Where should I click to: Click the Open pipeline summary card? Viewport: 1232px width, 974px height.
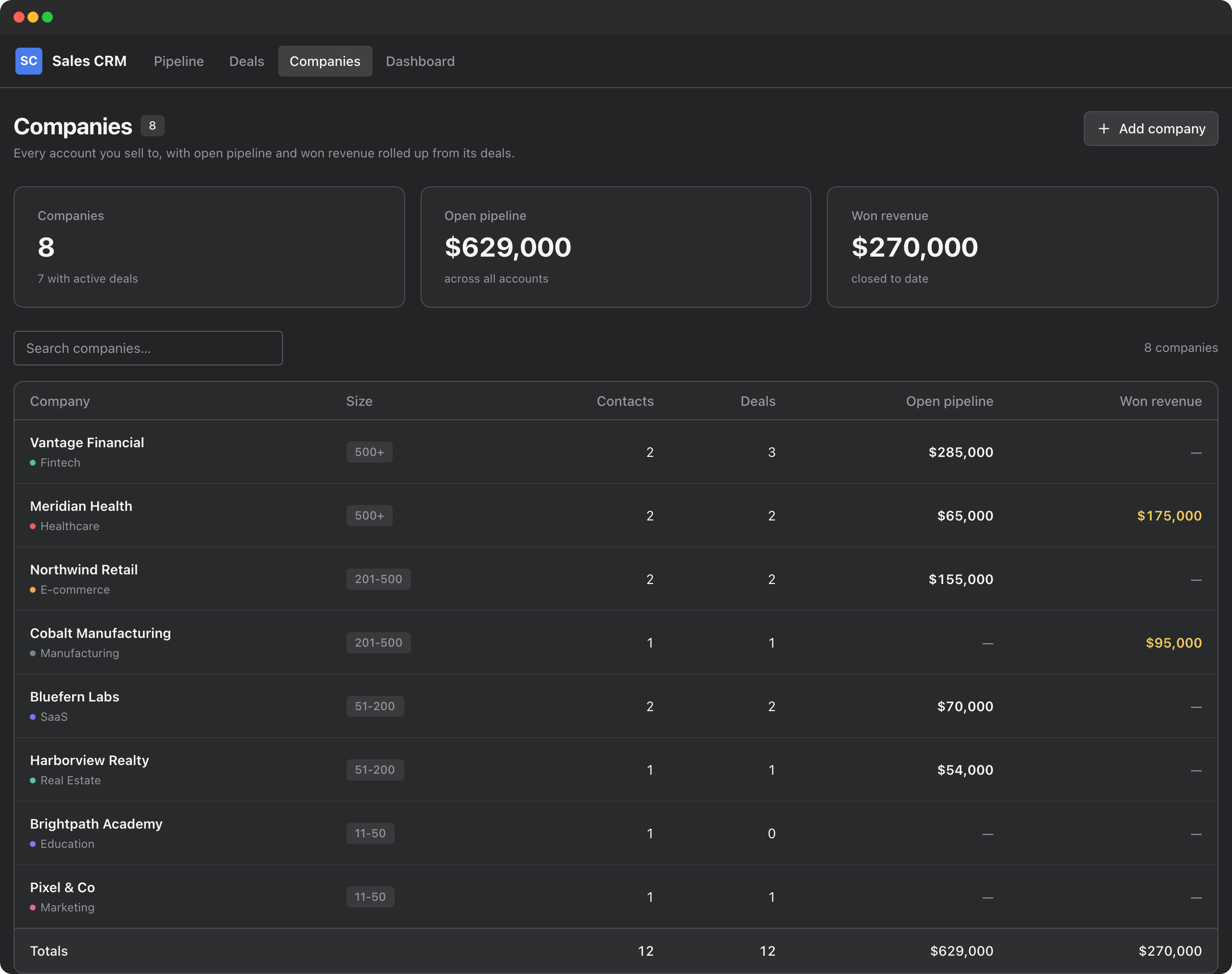pyautogui.click(x=616, y=247)
